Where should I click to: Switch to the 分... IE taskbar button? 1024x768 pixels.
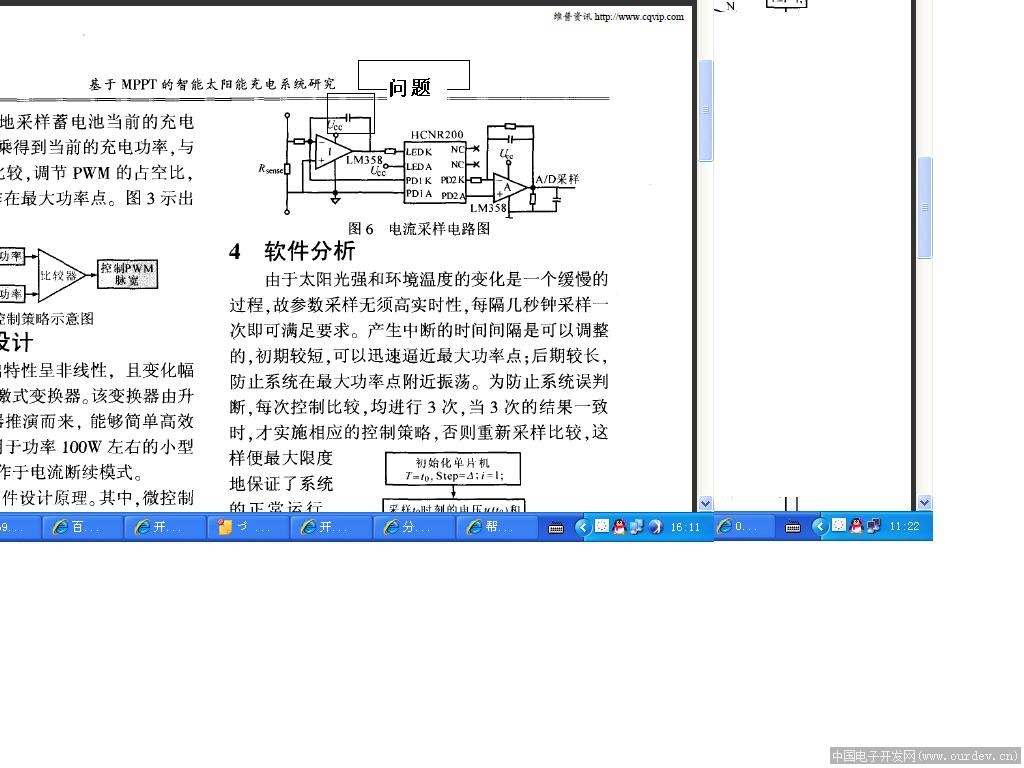(412, 527)
